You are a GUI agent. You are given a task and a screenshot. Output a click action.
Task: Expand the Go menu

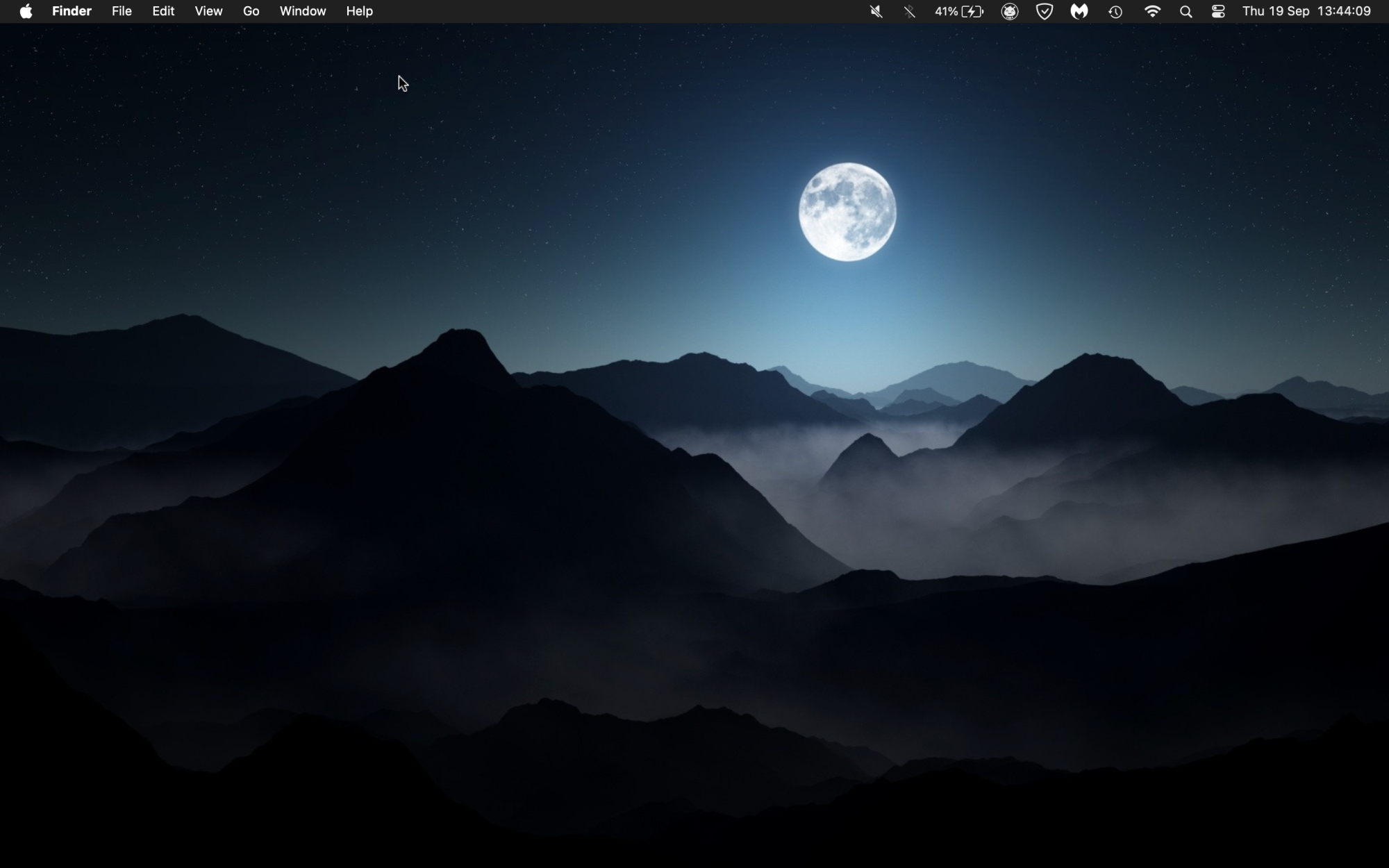pyautogui.click(x=251, y=11)
